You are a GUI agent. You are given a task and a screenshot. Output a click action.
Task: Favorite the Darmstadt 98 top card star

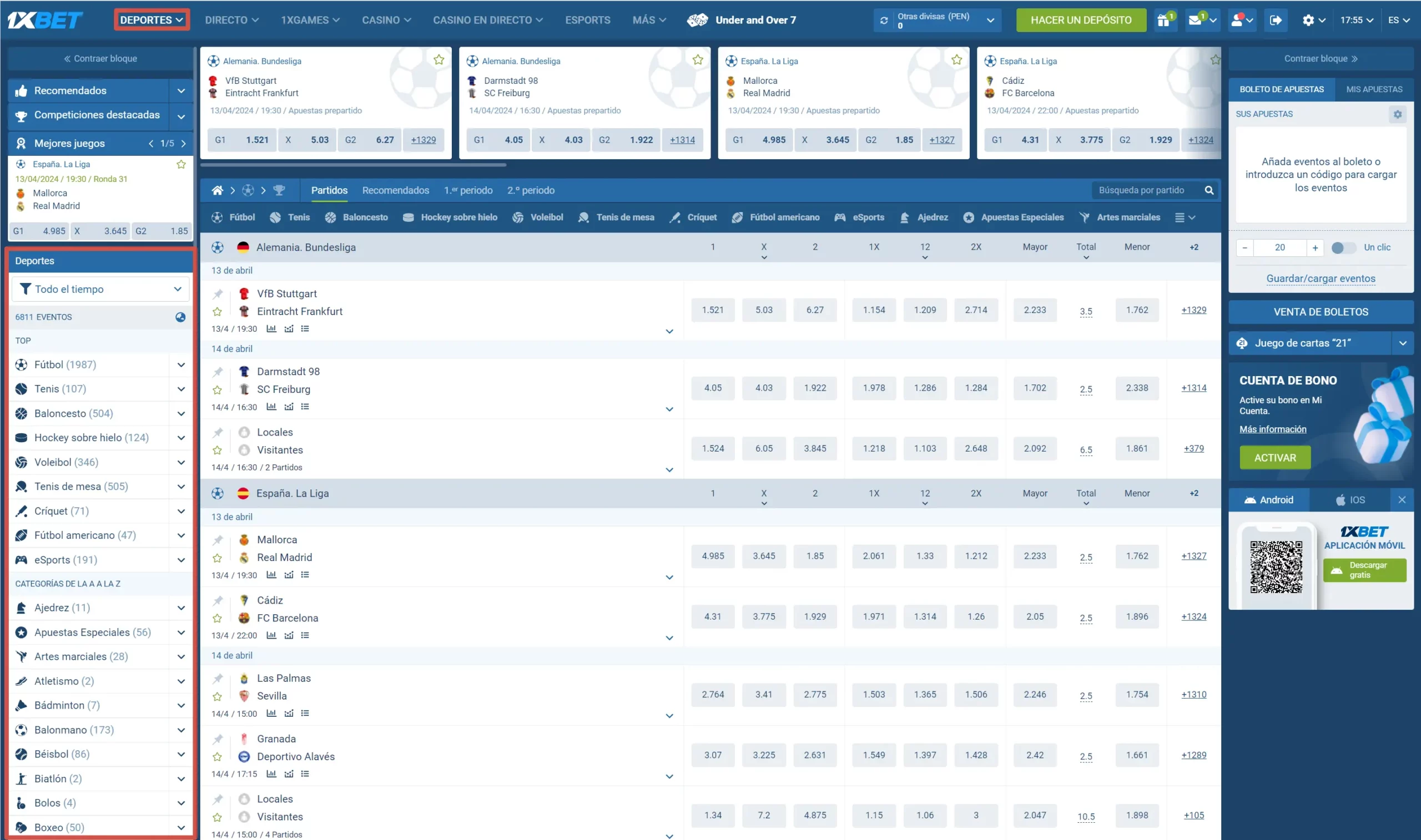click(x=698, y=60)
